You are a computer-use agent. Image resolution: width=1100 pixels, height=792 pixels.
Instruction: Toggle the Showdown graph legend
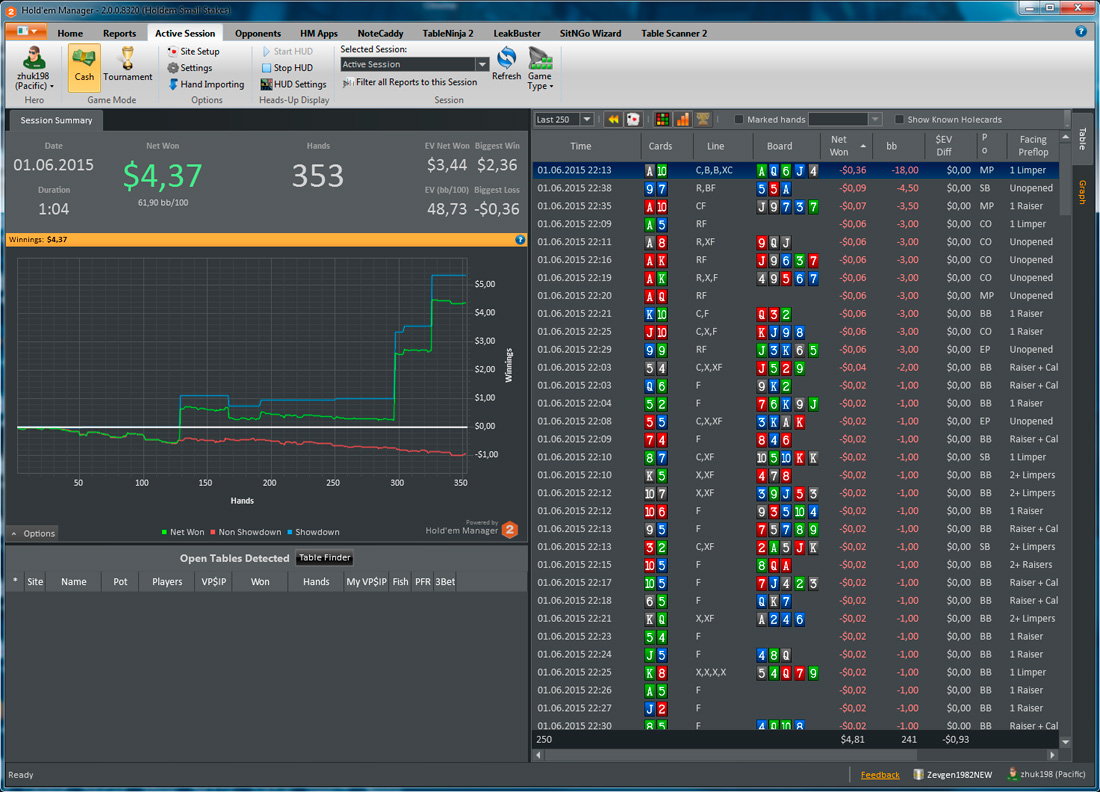313,532
